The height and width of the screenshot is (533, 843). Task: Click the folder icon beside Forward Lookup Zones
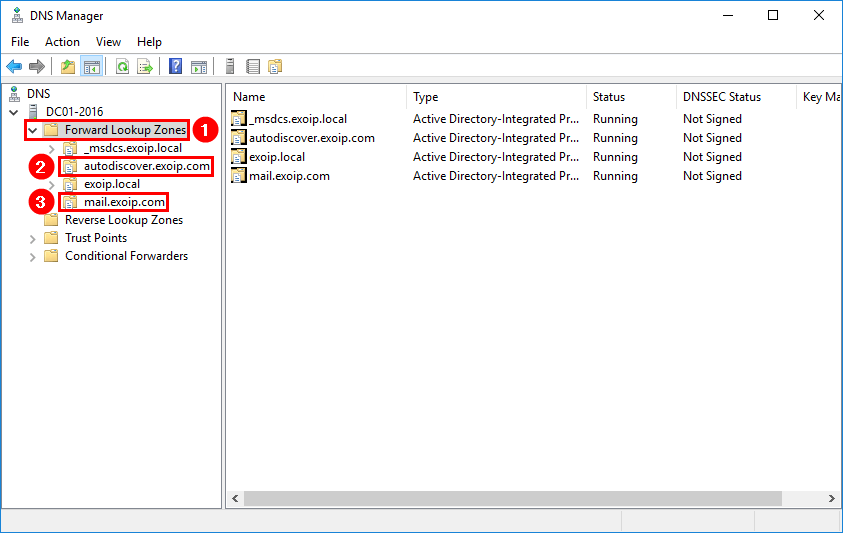click(x=52, y=130)
